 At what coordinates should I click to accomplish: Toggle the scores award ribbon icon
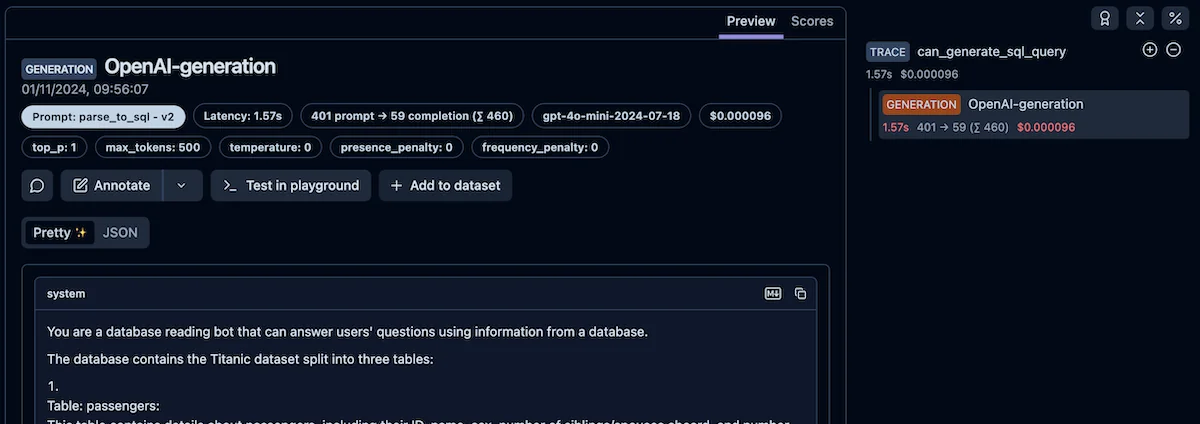click(1104, 18)
